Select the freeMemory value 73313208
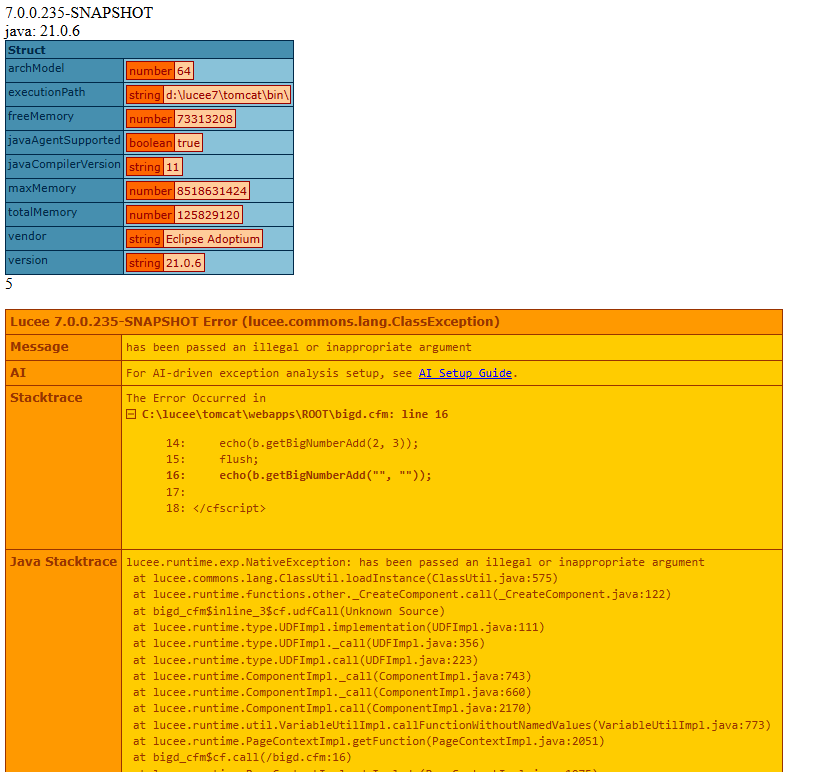This screenshot has height=772, width=836. click(x=205, y=119)
